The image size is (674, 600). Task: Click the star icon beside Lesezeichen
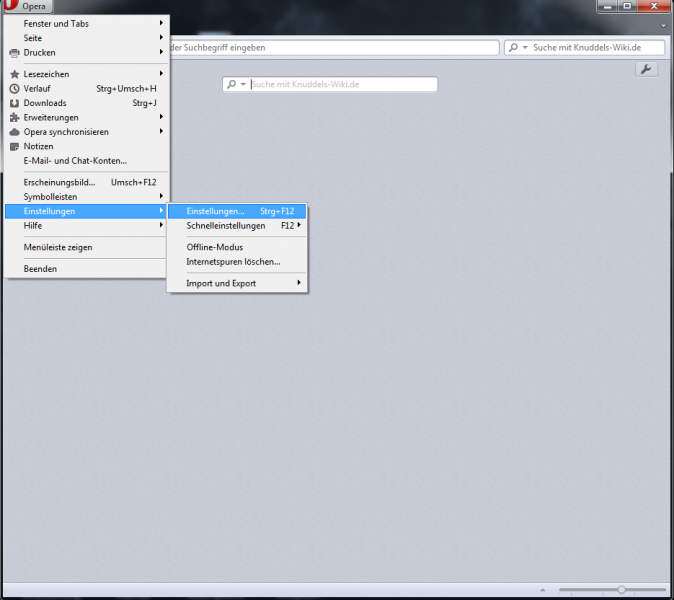point(14,74)
